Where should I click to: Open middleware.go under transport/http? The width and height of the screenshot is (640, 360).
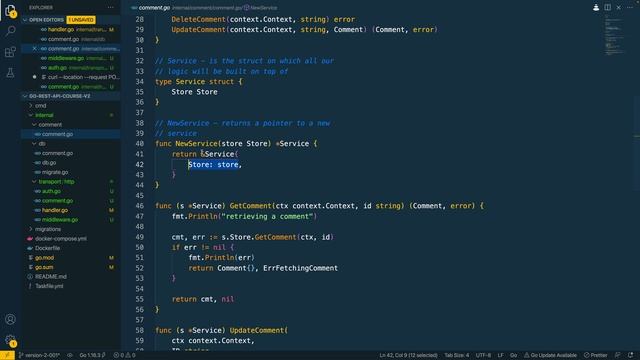(x=60, y=220)
